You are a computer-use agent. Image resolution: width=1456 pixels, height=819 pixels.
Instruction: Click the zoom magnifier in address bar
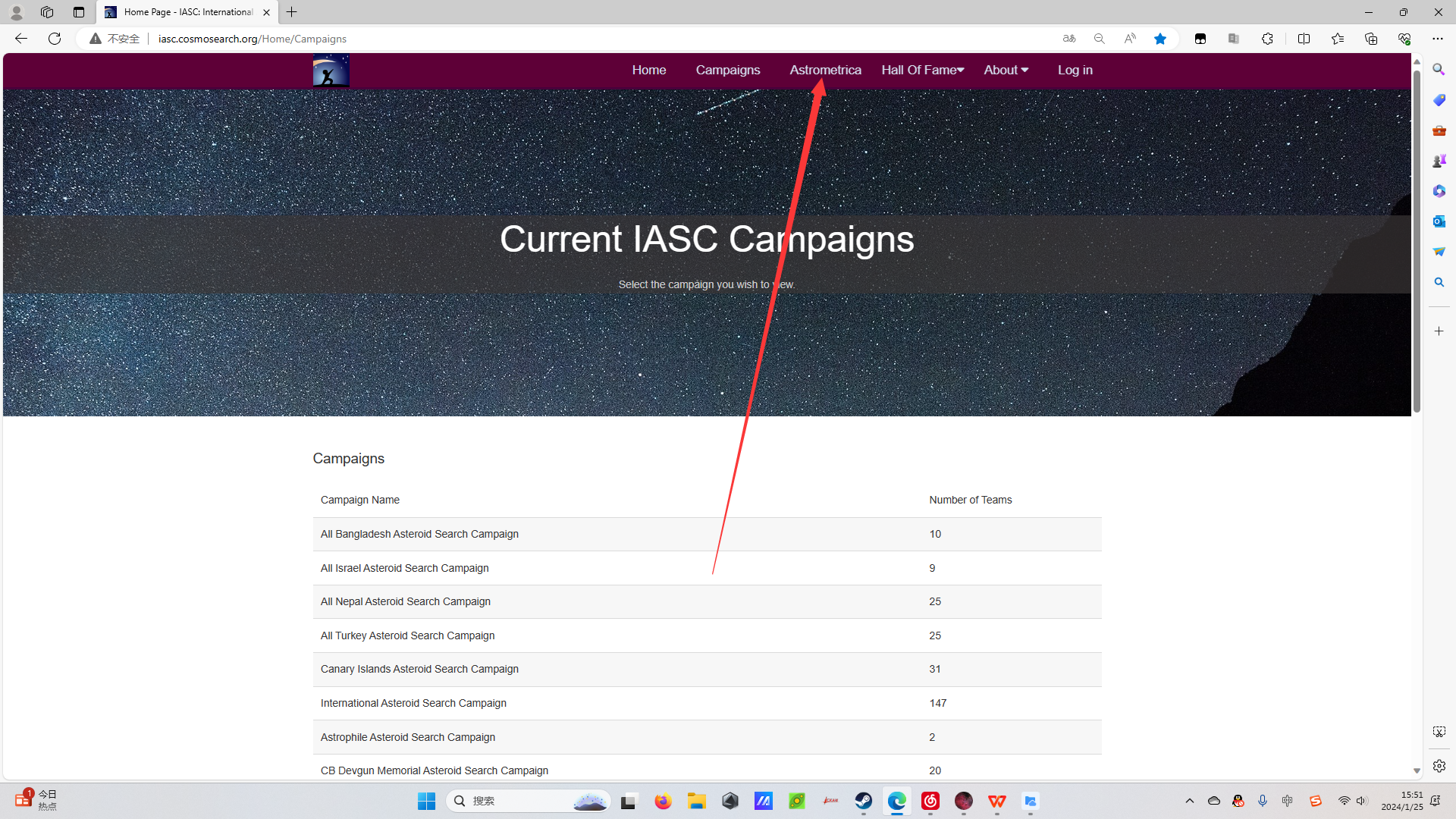pyautogui.click(x=1100, y=39)
